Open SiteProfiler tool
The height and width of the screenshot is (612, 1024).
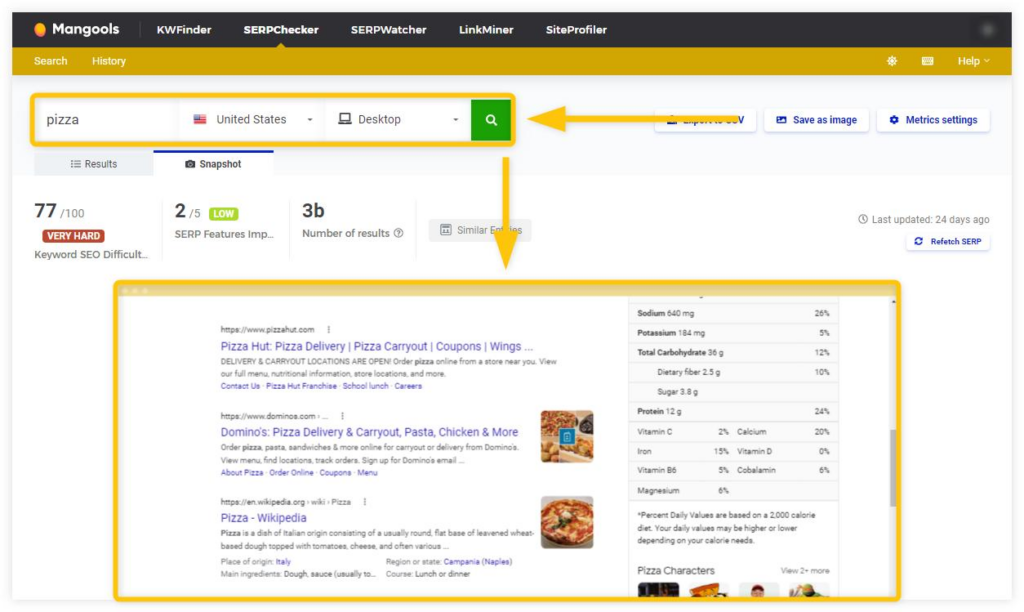tap(576, 29)
